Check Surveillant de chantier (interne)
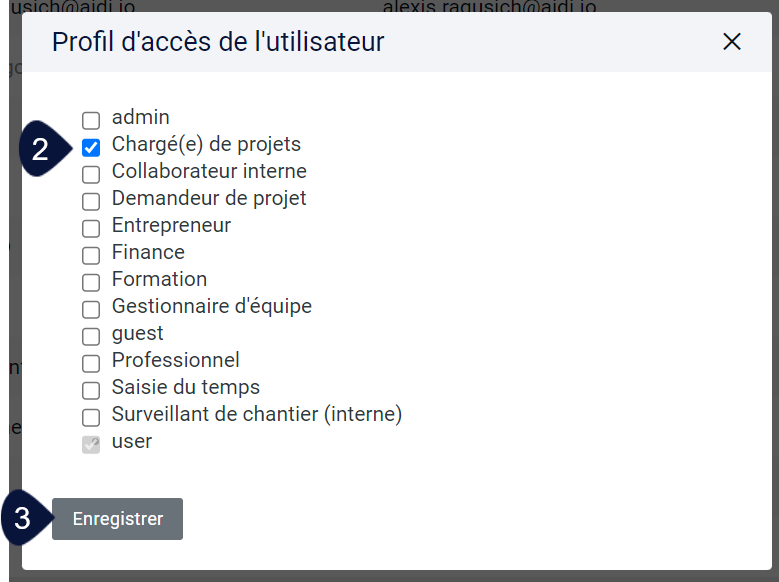This screenshot has height=582, width=779. (x=91, y=417)
